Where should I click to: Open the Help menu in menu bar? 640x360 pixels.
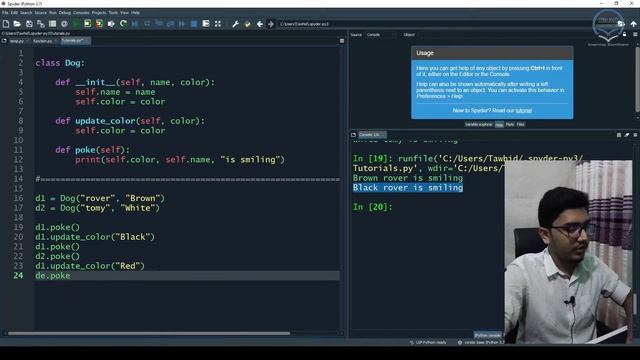(135, 13)
